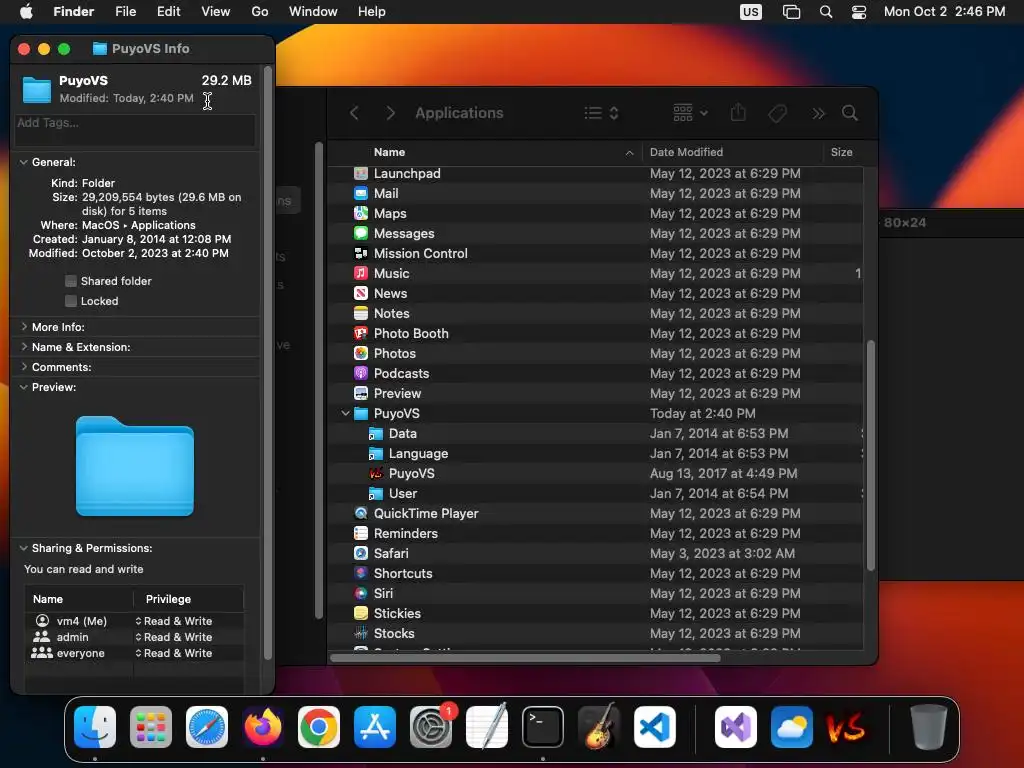Open the App Store Dock icon
Screen dimensions: 1024x768
[x=375, y=727]
